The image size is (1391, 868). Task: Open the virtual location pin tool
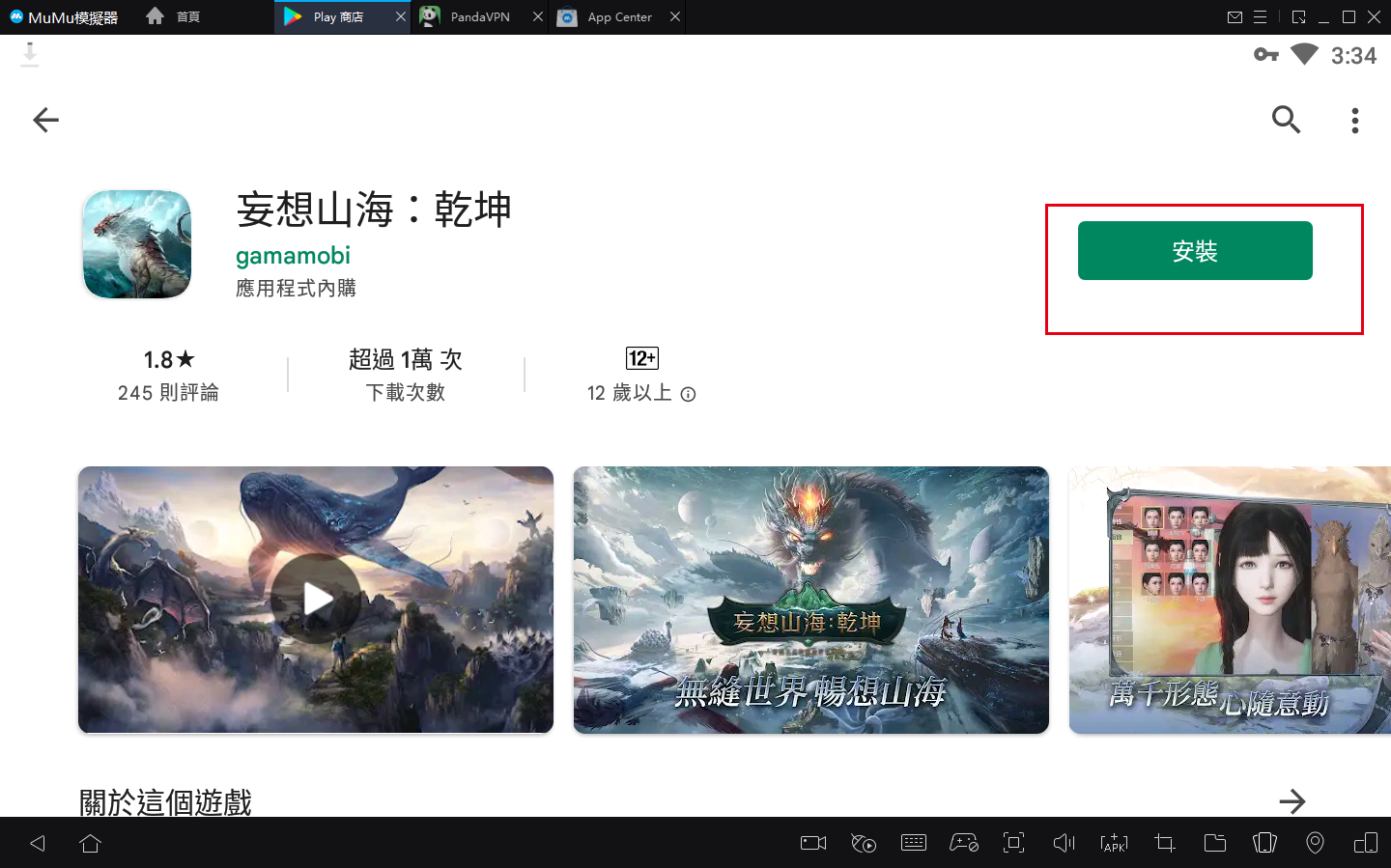coord(1315,843)
